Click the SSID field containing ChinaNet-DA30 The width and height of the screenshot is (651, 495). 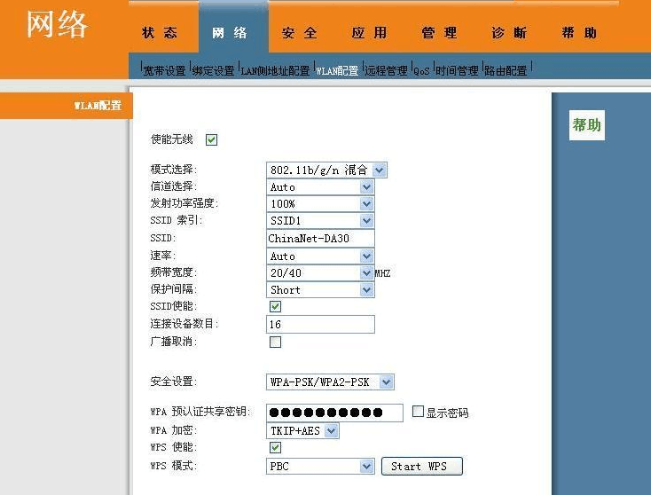coord(320,239)
